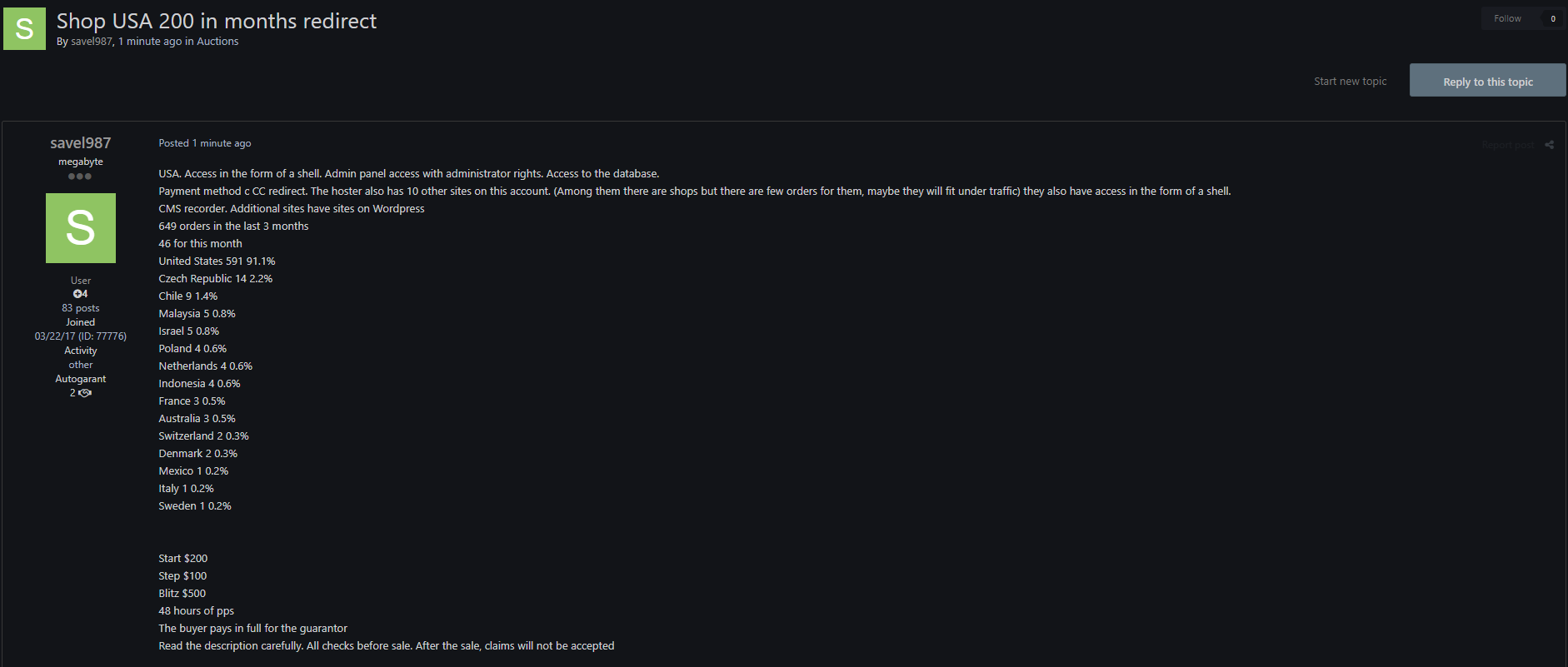Image resolution: width=1568 pixels, height=667 pixels.
Task: Open the large green S profile avatar
Action: pos(81,228)
